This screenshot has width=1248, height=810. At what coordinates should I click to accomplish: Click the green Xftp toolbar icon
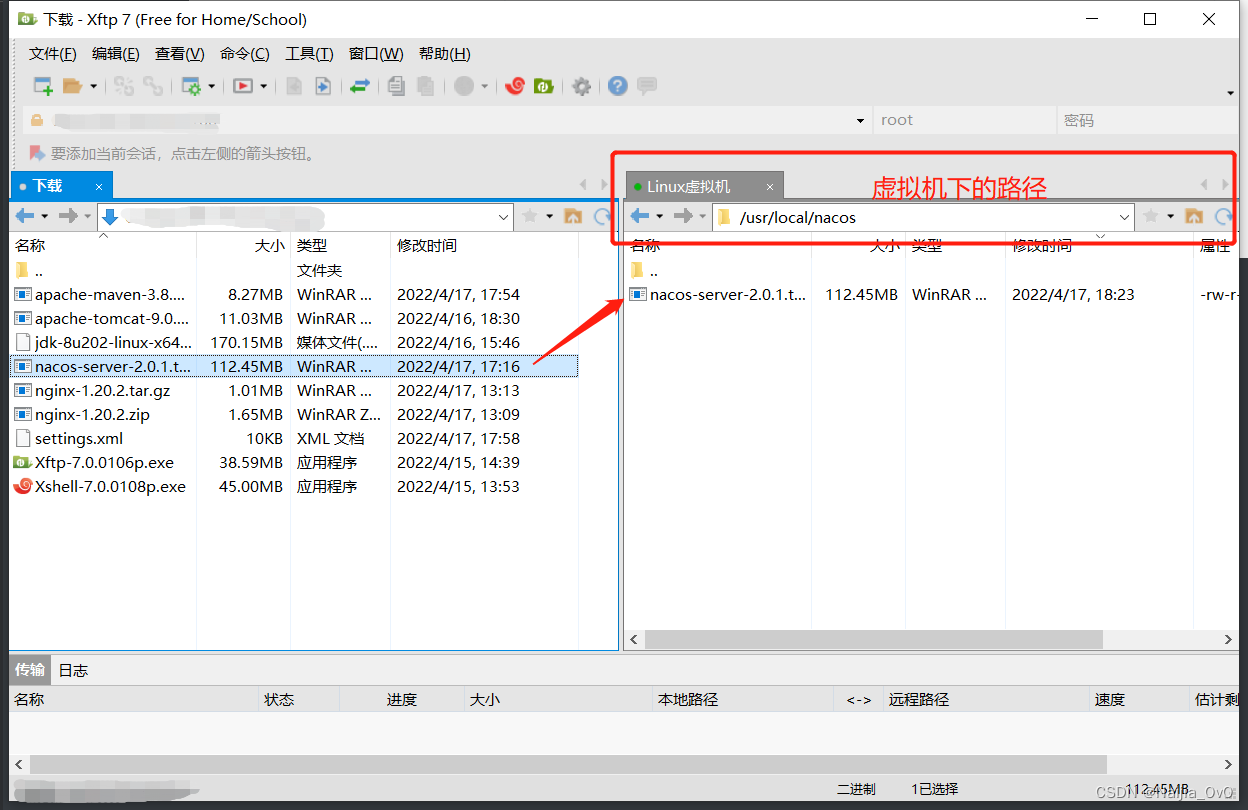(x=543, y=86)
